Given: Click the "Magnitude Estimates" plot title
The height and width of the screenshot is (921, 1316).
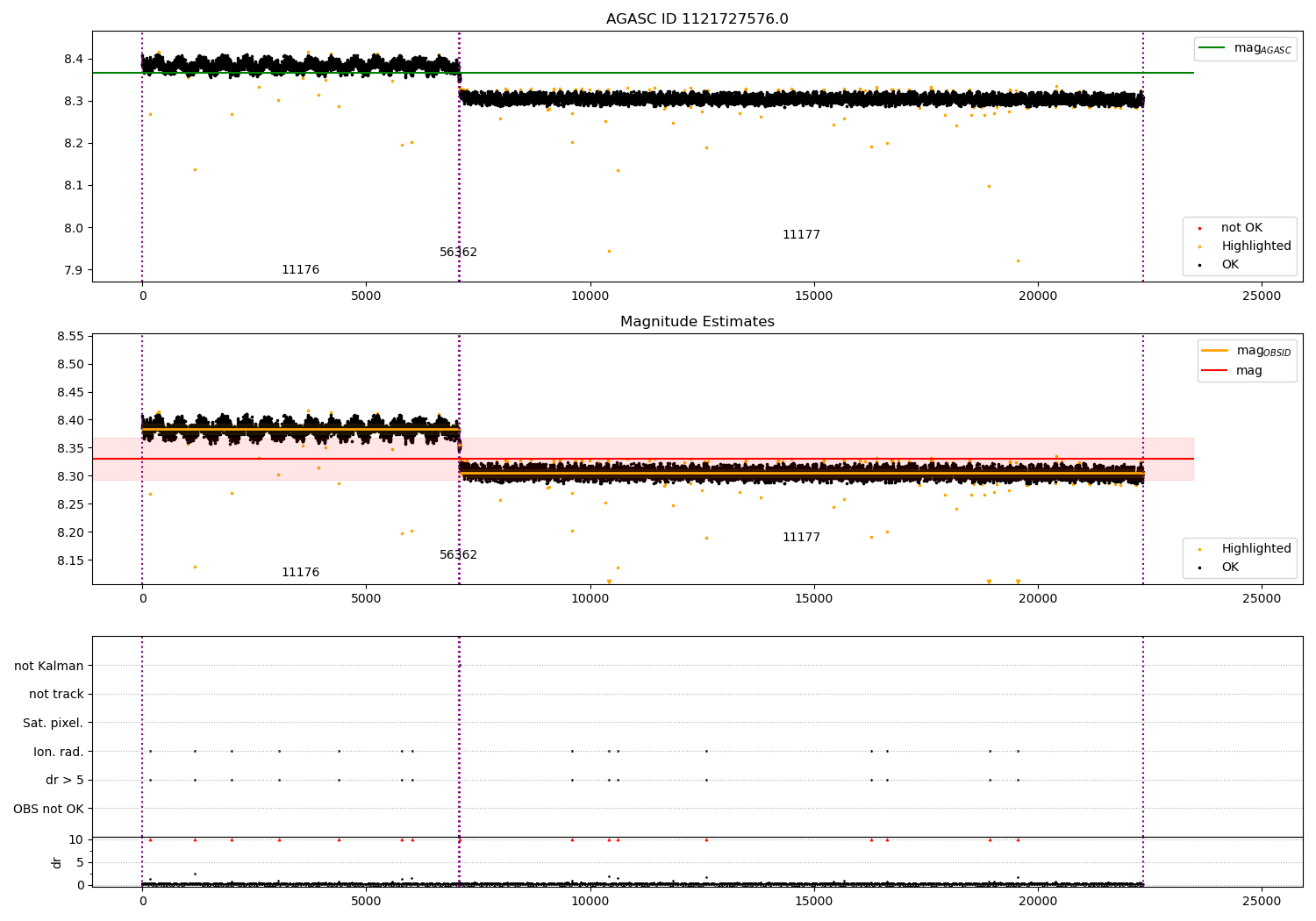Looking at the screenshot, I should pos(697,322).
